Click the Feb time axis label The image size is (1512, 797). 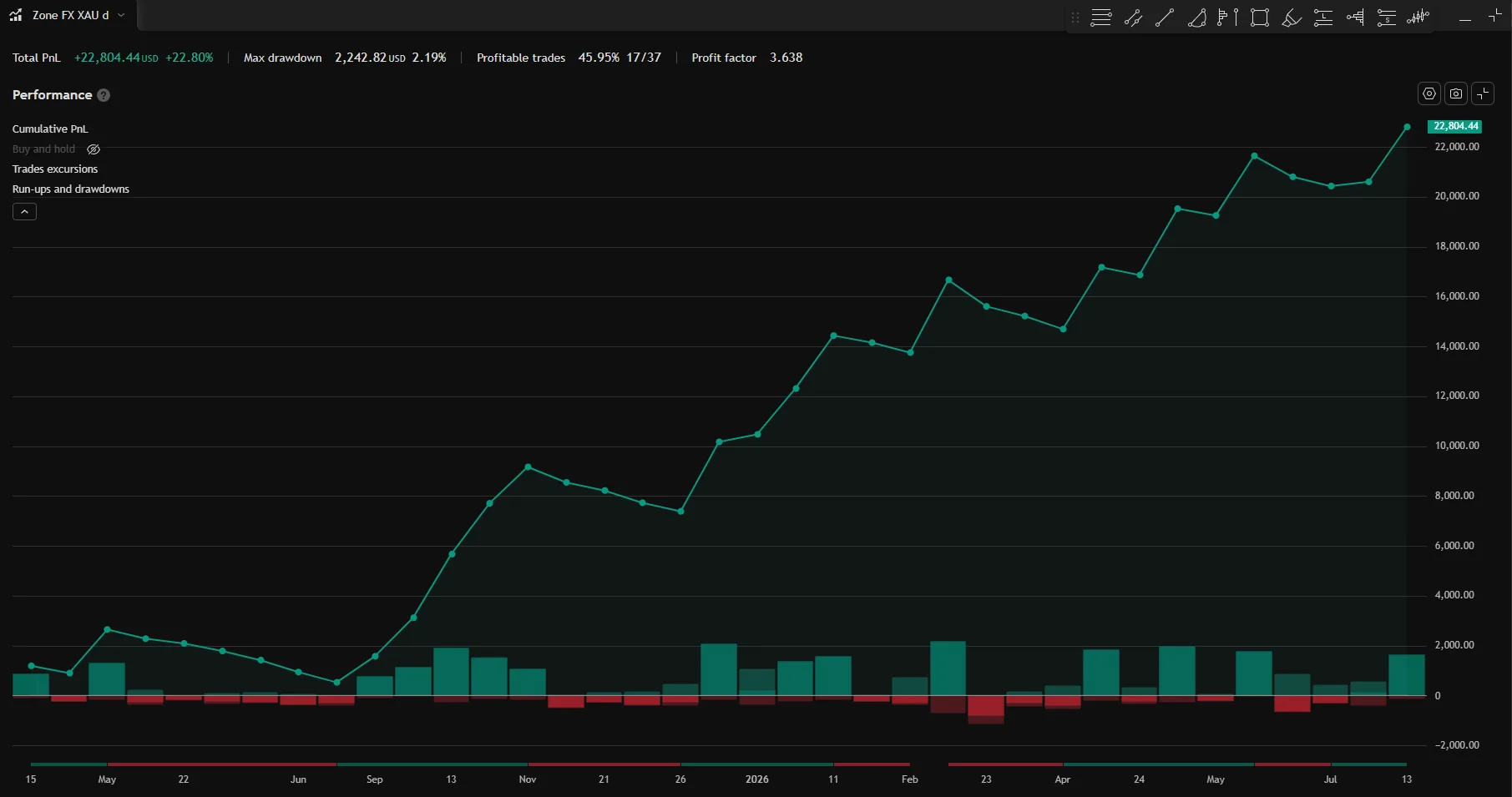tap(910, 779)
